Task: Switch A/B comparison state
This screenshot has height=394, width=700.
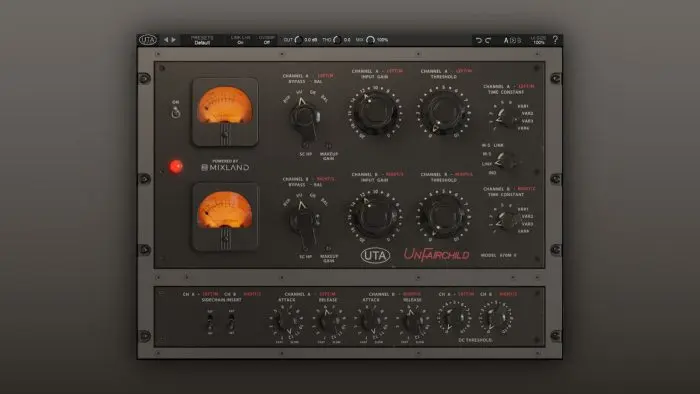Action: tap(512, 40)
